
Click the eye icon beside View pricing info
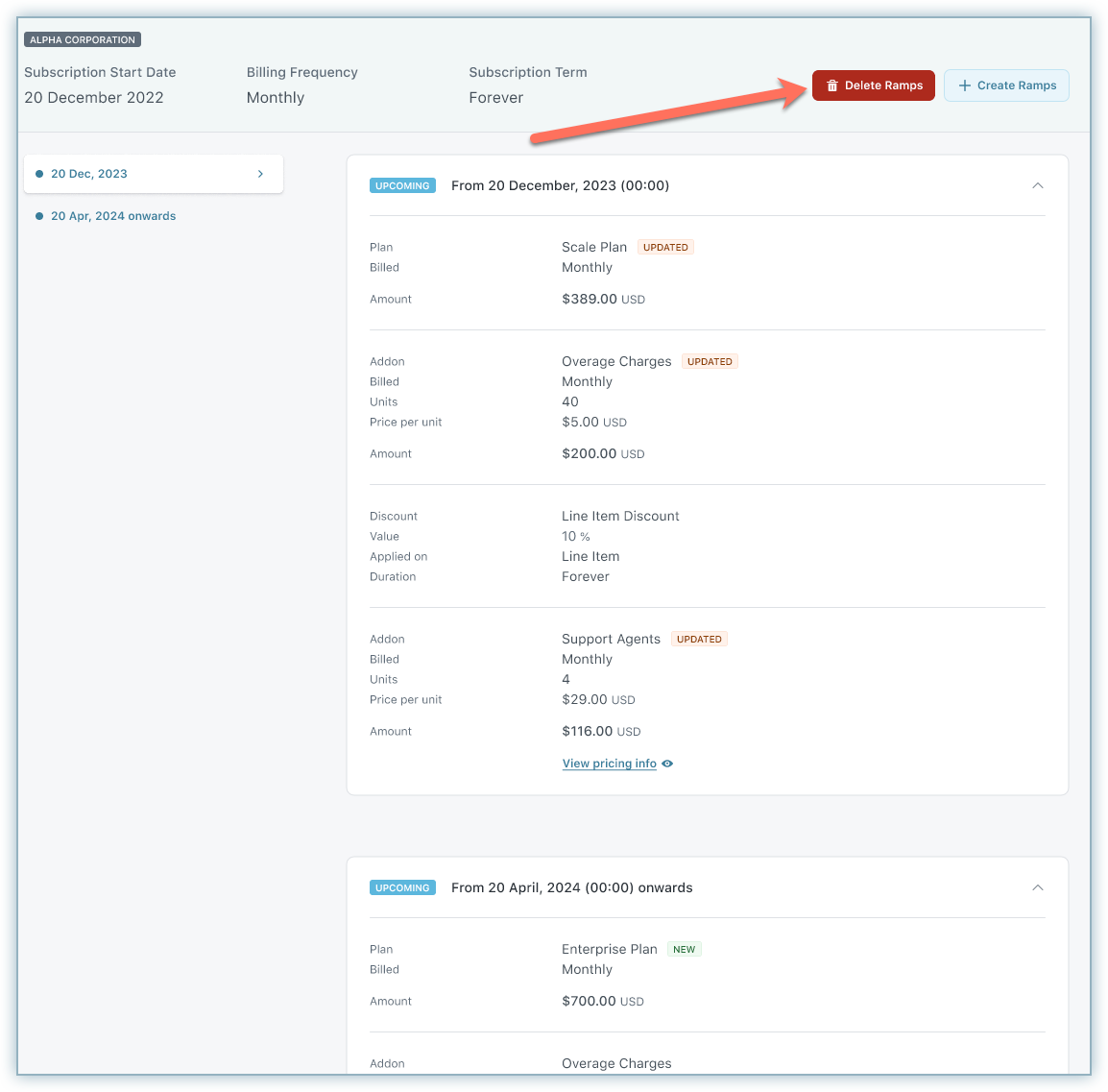[x=668, y=764]
